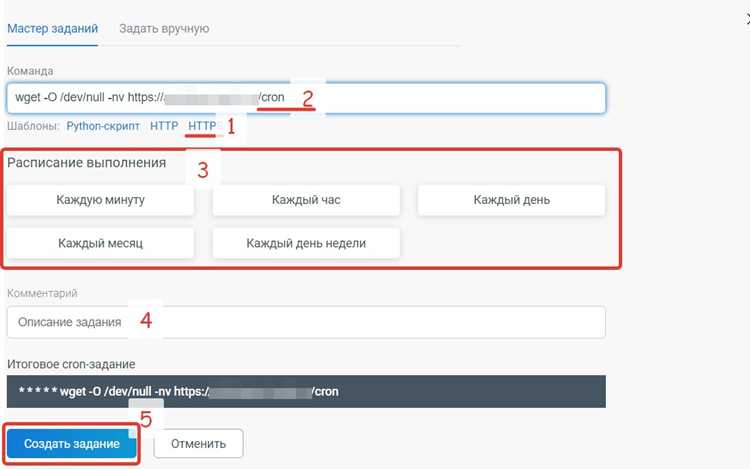Click the Расписание выполнения heading
Screen dimensions: 750x469
tap(87, 163)
